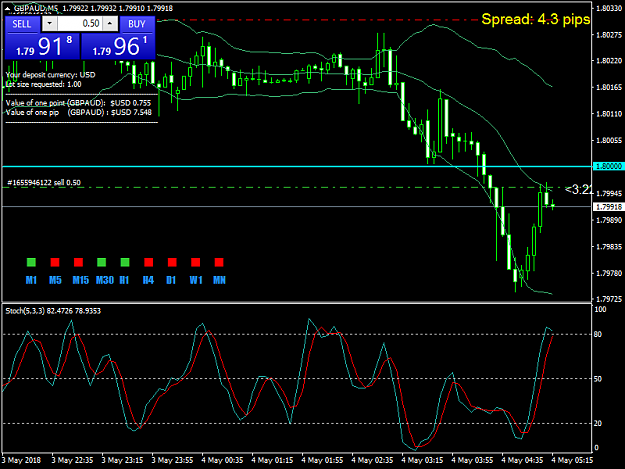Click the sell price 1.79 91 panel
This screenshot has width=625, height=469.
click(42, 46)
